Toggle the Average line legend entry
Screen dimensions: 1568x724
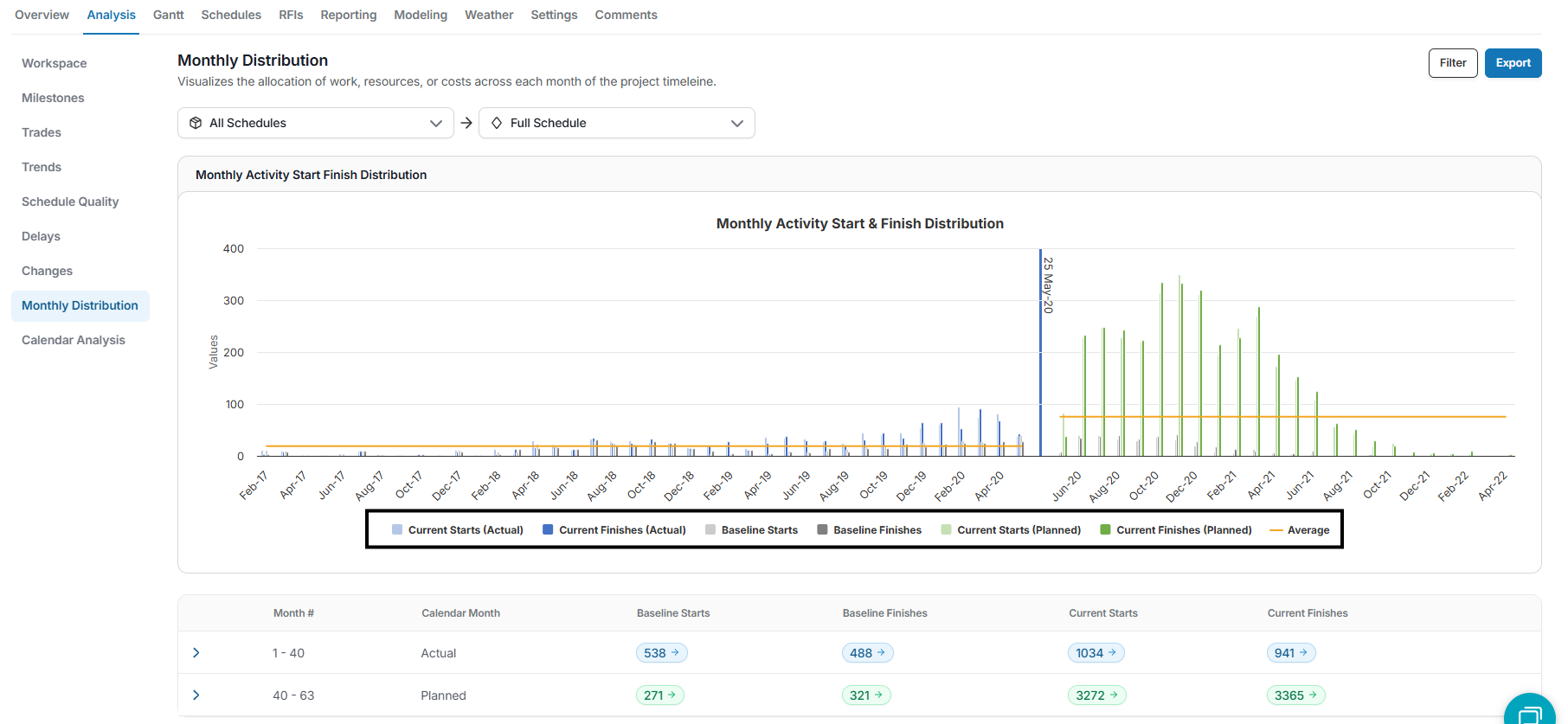tap(1300, 529)
